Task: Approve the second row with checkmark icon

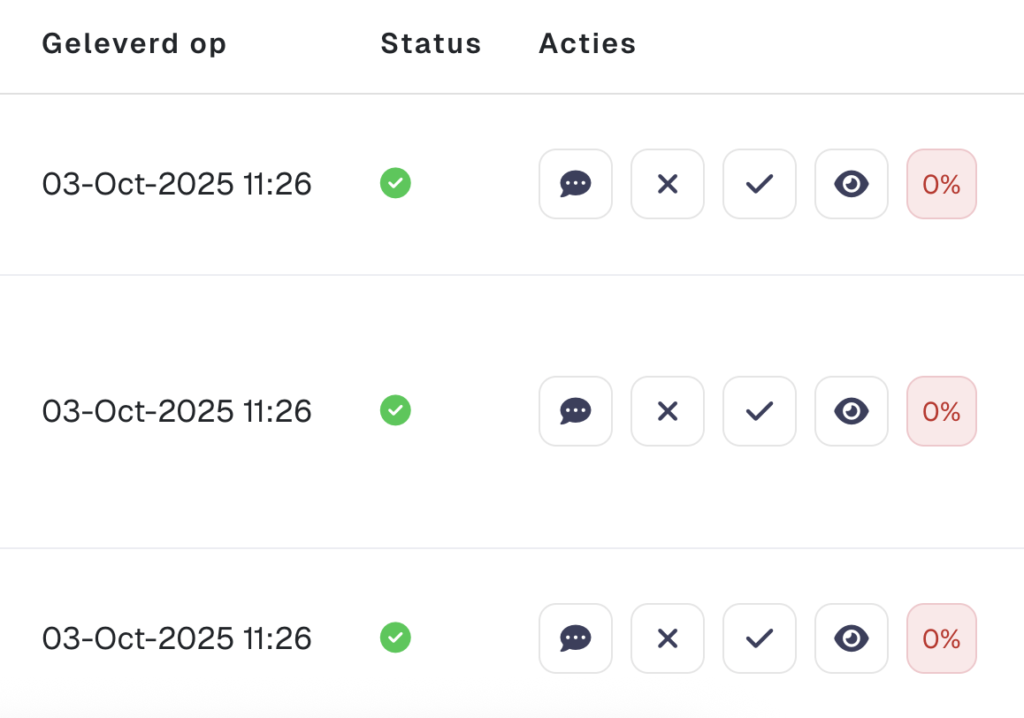Action: click(x=759, y=411)
